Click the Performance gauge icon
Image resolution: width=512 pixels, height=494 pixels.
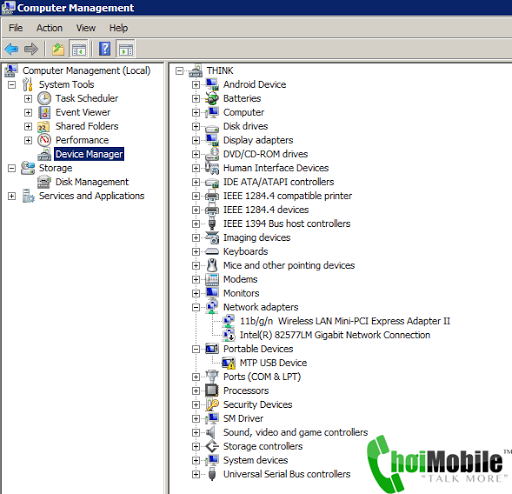44,140
